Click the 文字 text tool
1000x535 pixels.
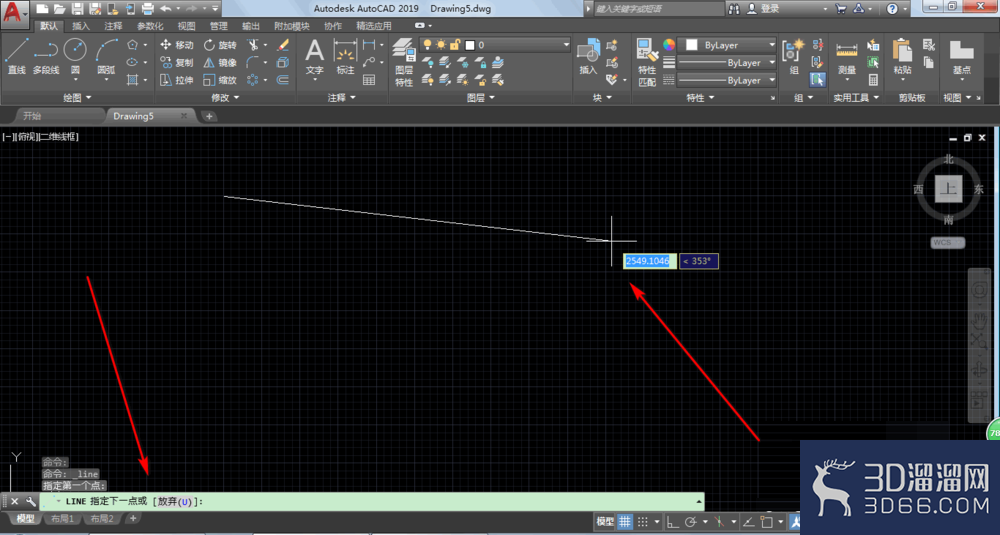(314, 57)
